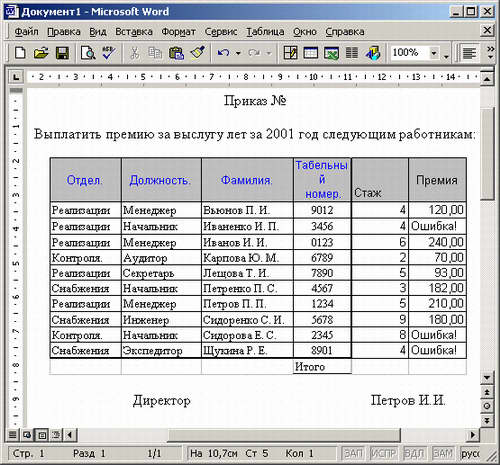Toggle the ЗАП macro recording indicator

(353, 453)
